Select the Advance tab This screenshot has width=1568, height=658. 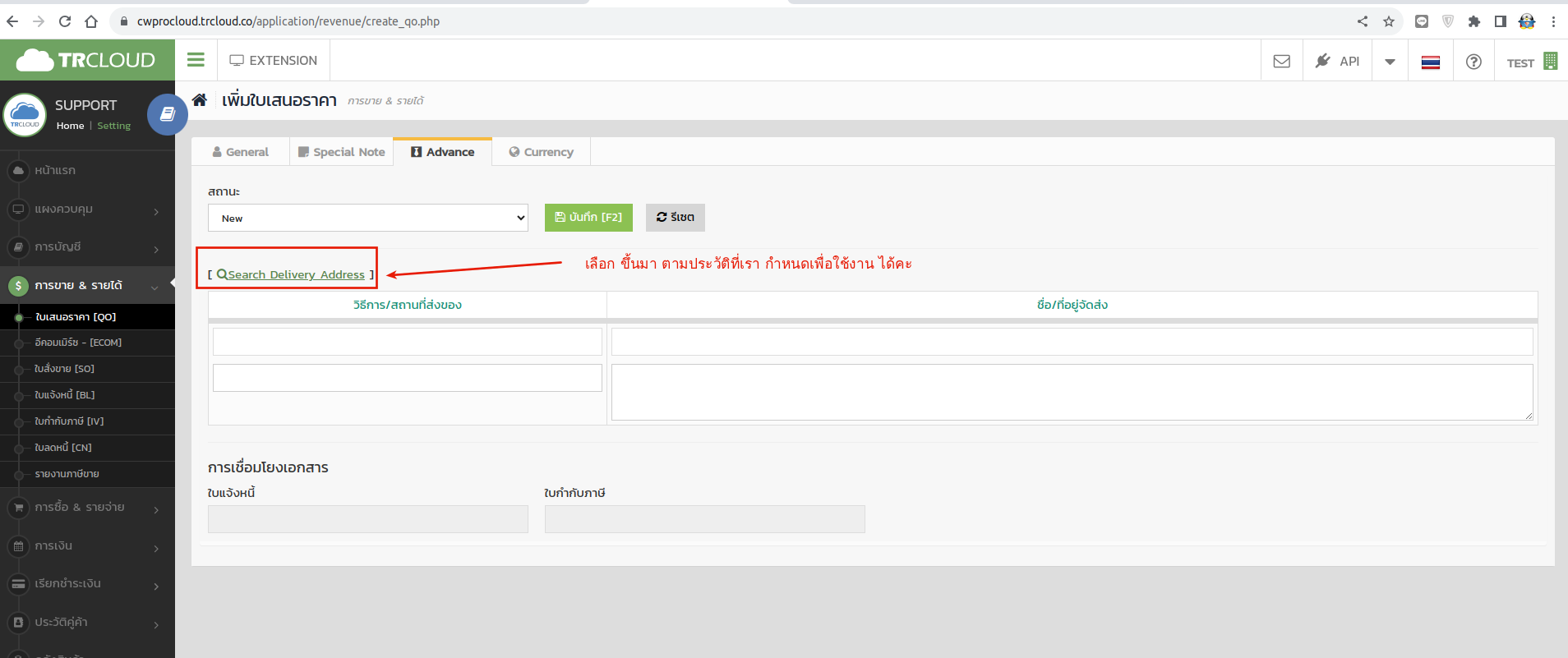442,152
